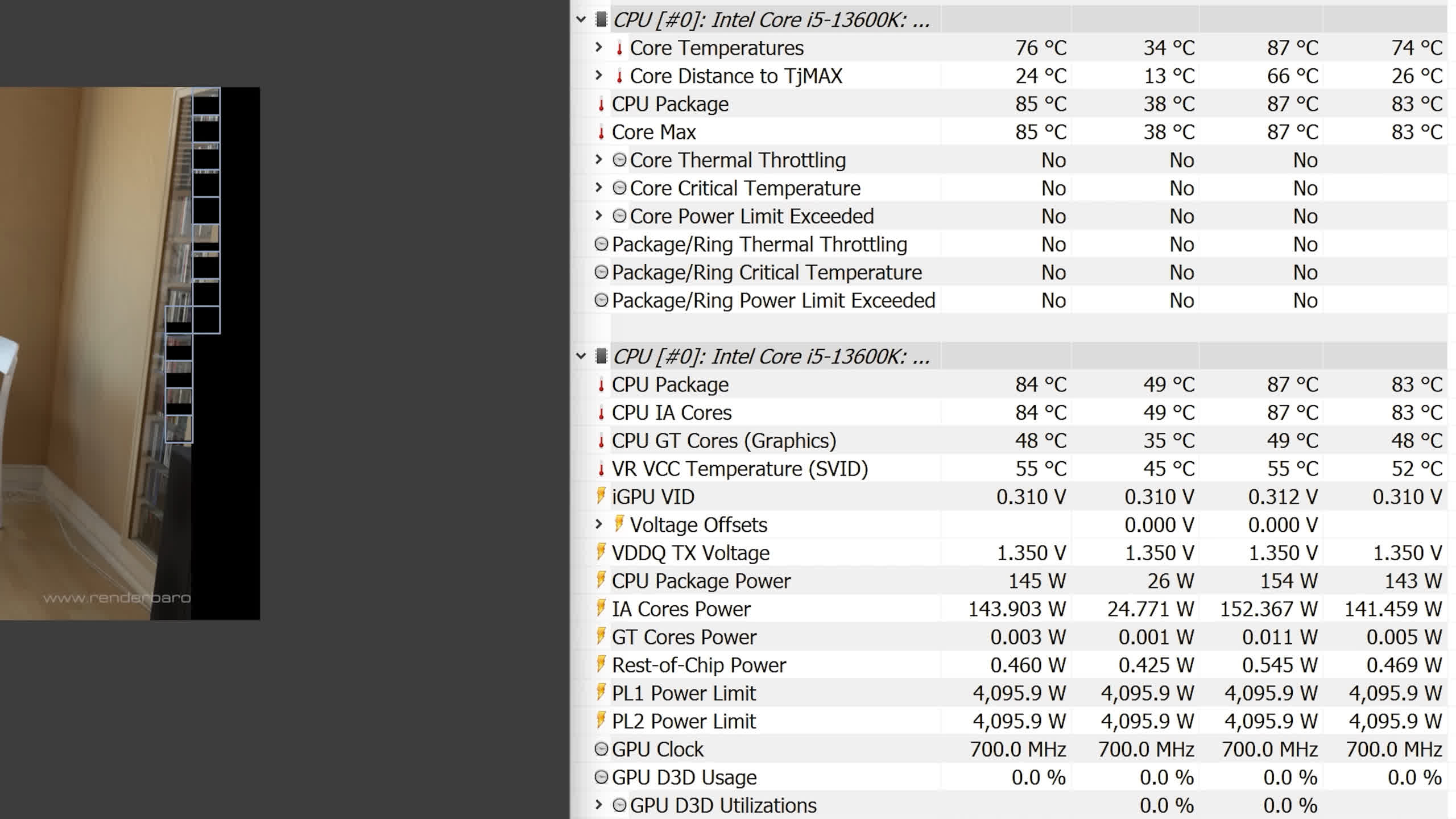Select the CPU Package Power label
This screenshot has height=819, width=1456.
pyautogui.click(x=701, y=581)
